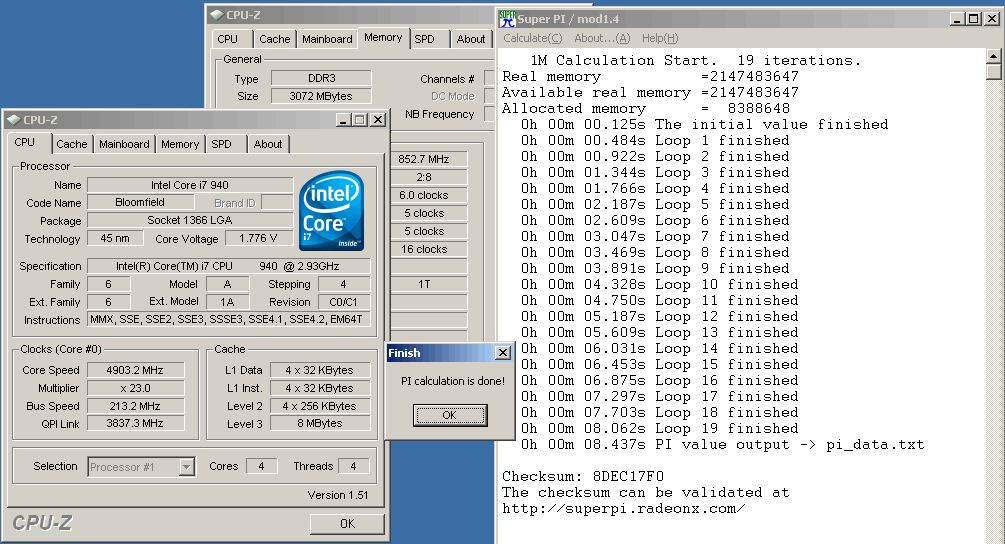The image size is (1005, 544).
Task: Click the 852.7 MHz memory frequency value
Action: pyautogui.click(x=429, y=159)
